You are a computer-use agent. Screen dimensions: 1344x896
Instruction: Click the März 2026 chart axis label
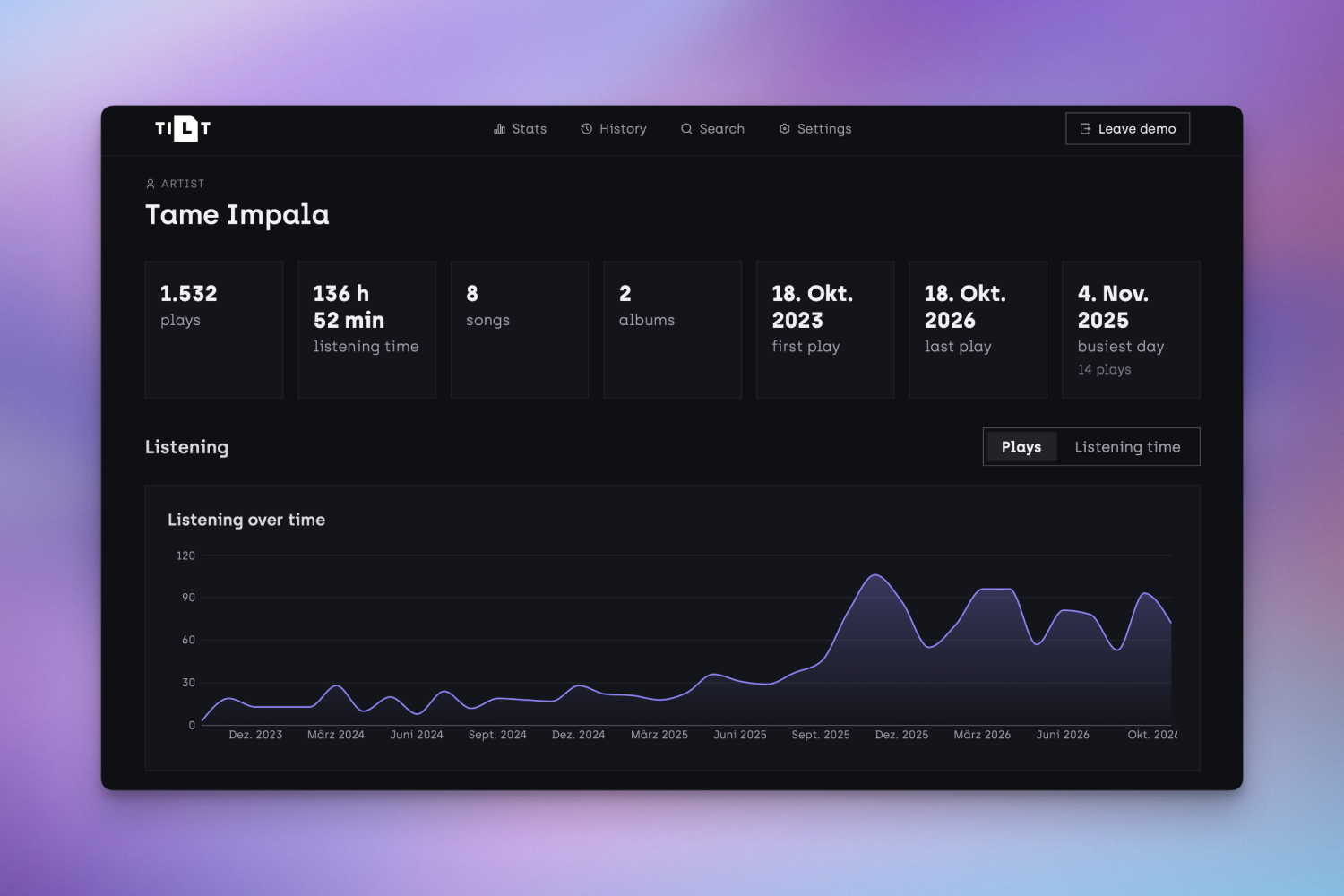pos(982,735)
